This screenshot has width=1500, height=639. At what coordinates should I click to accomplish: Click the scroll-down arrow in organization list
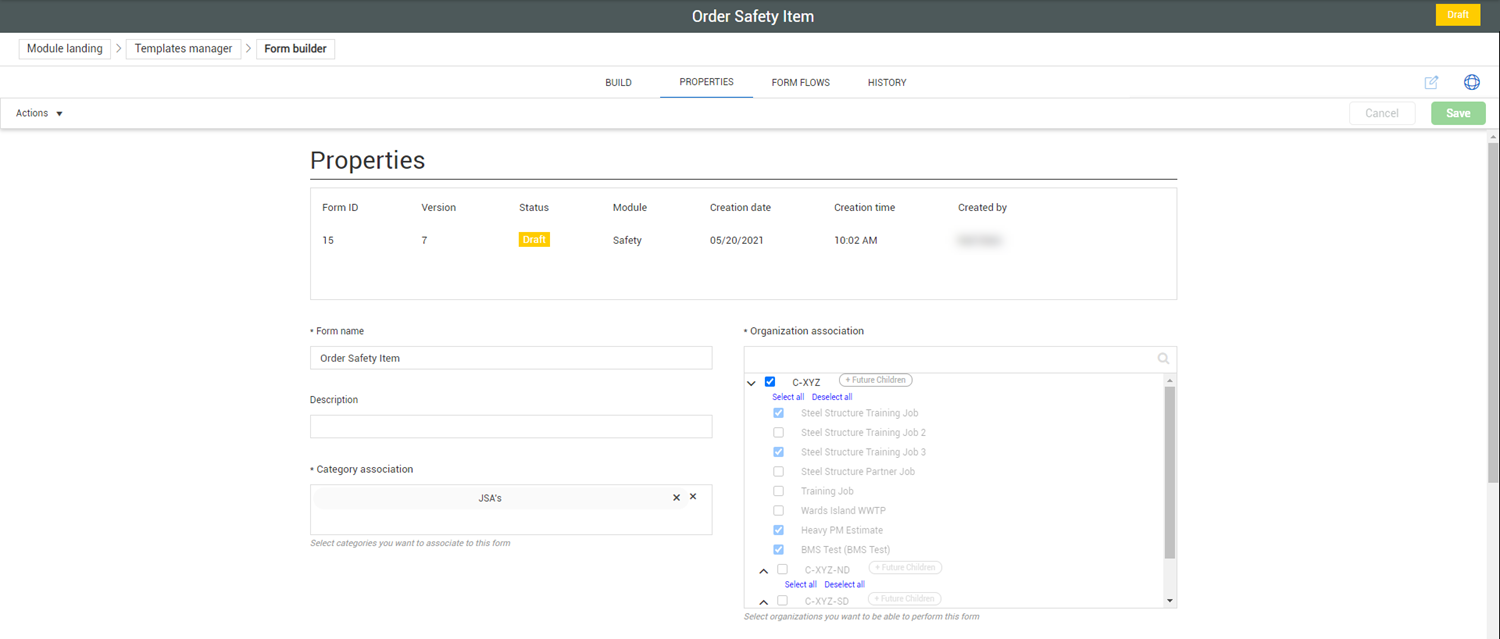[1170, 600]
